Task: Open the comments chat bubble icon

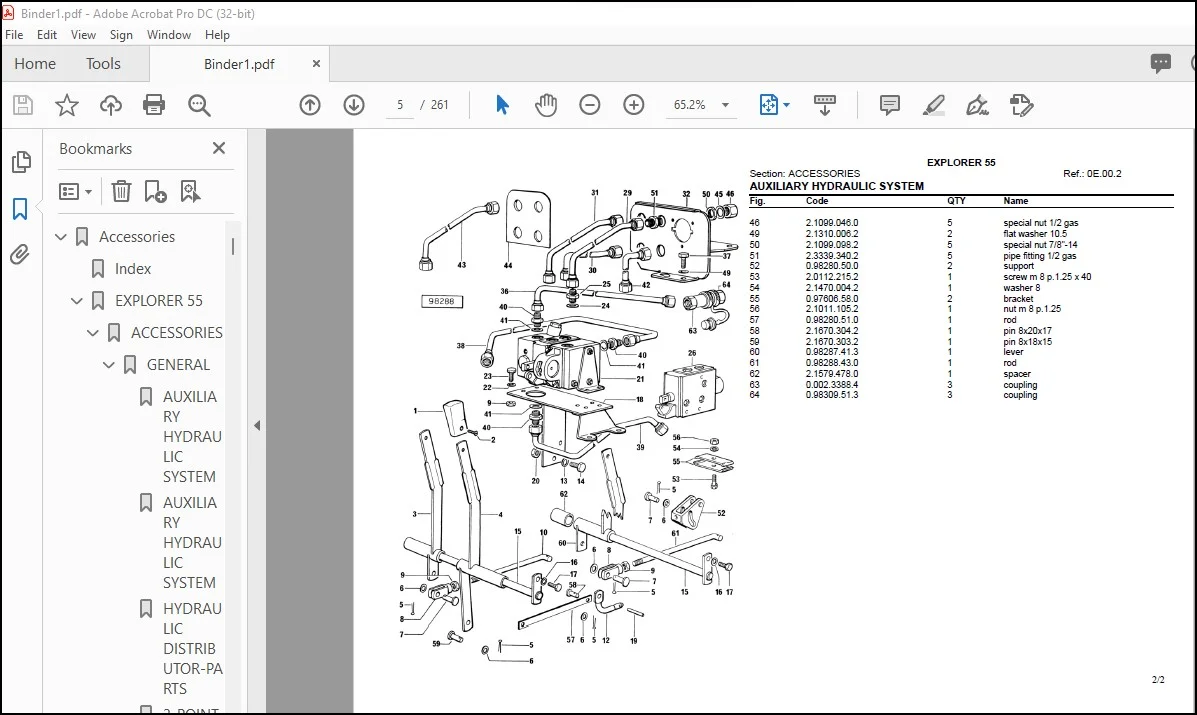Action: pyautogui.click(x=1160, y=63)
